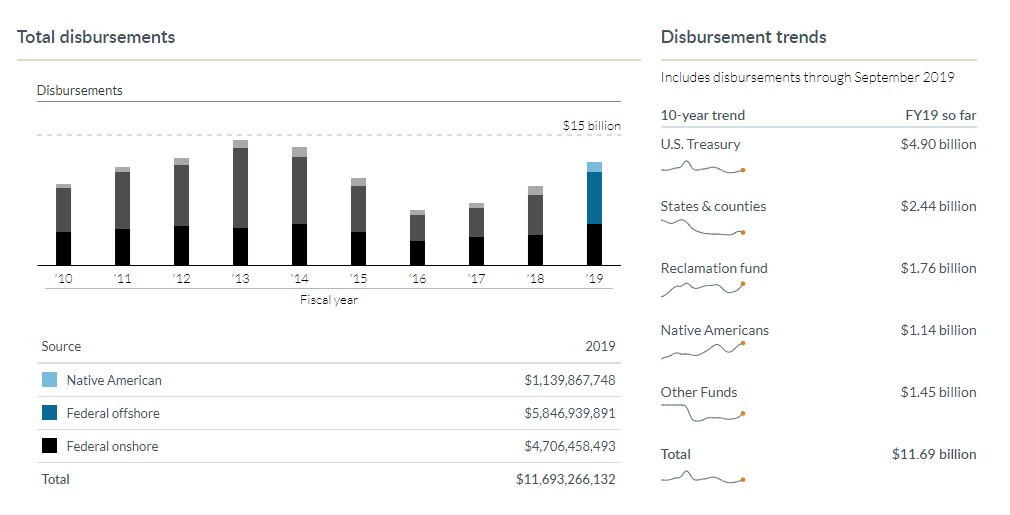This screenshot has height=515, width=1010.
Task: Click the Total disbursements heading
Action: [x=96, y=37]
